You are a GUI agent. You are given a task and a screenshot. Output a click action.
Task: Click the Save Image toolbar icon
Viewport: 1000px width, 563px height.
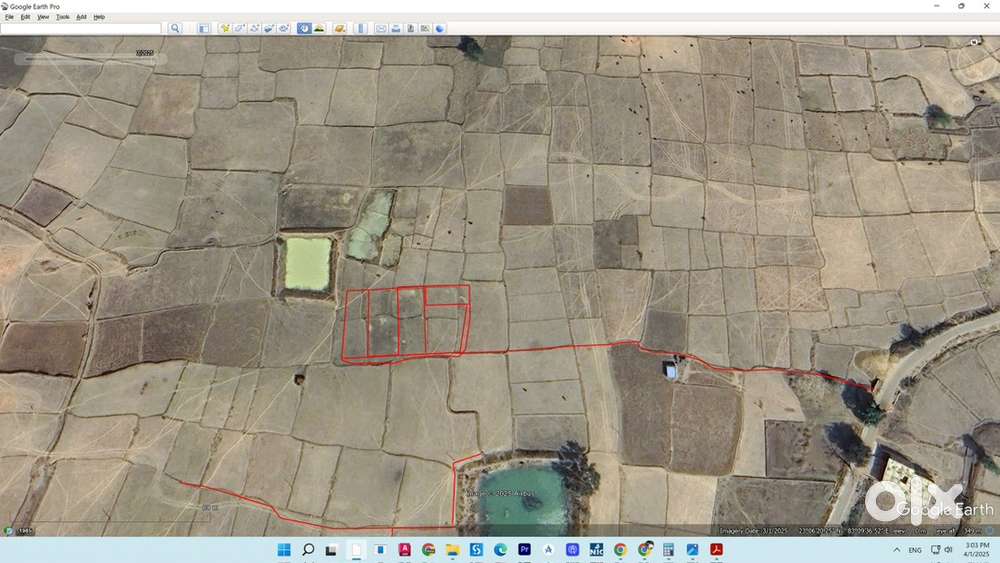click(411, 29)
